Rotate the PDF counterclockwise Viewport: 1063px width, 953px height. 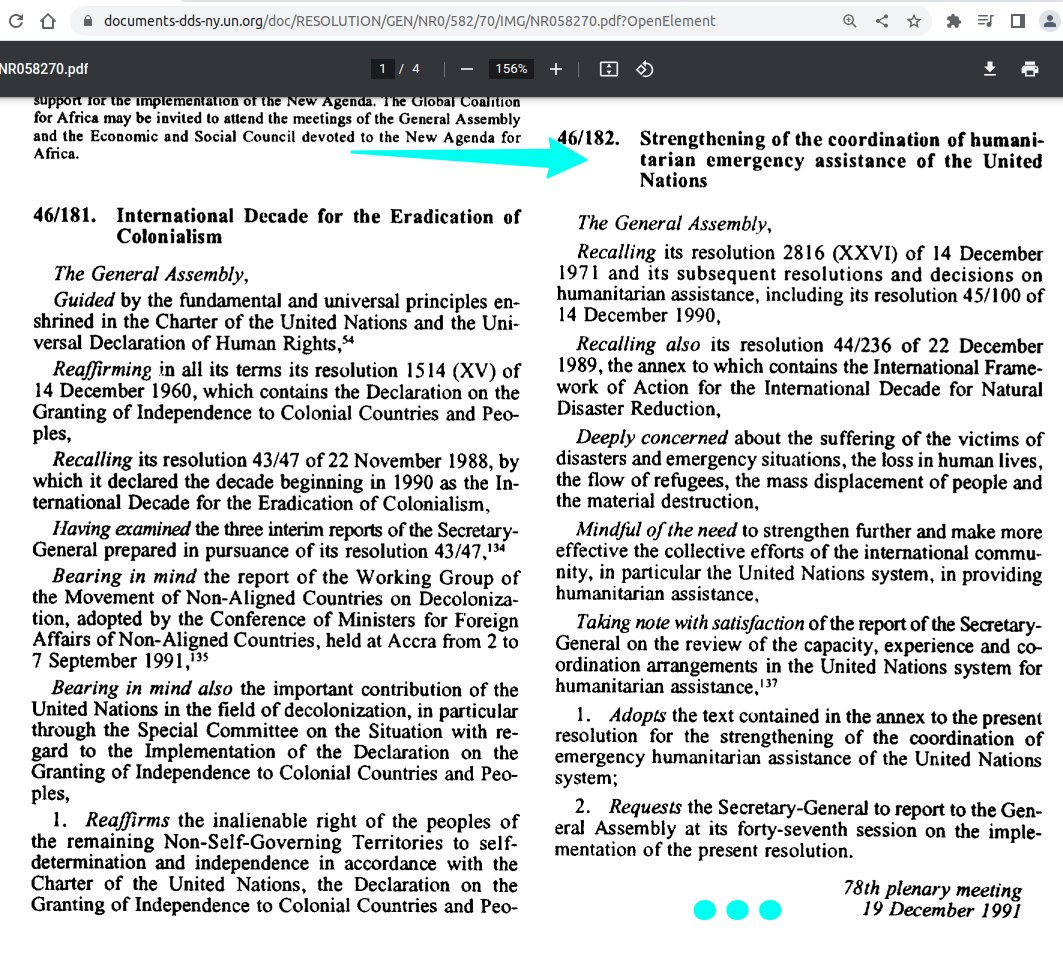click(644, 68)
